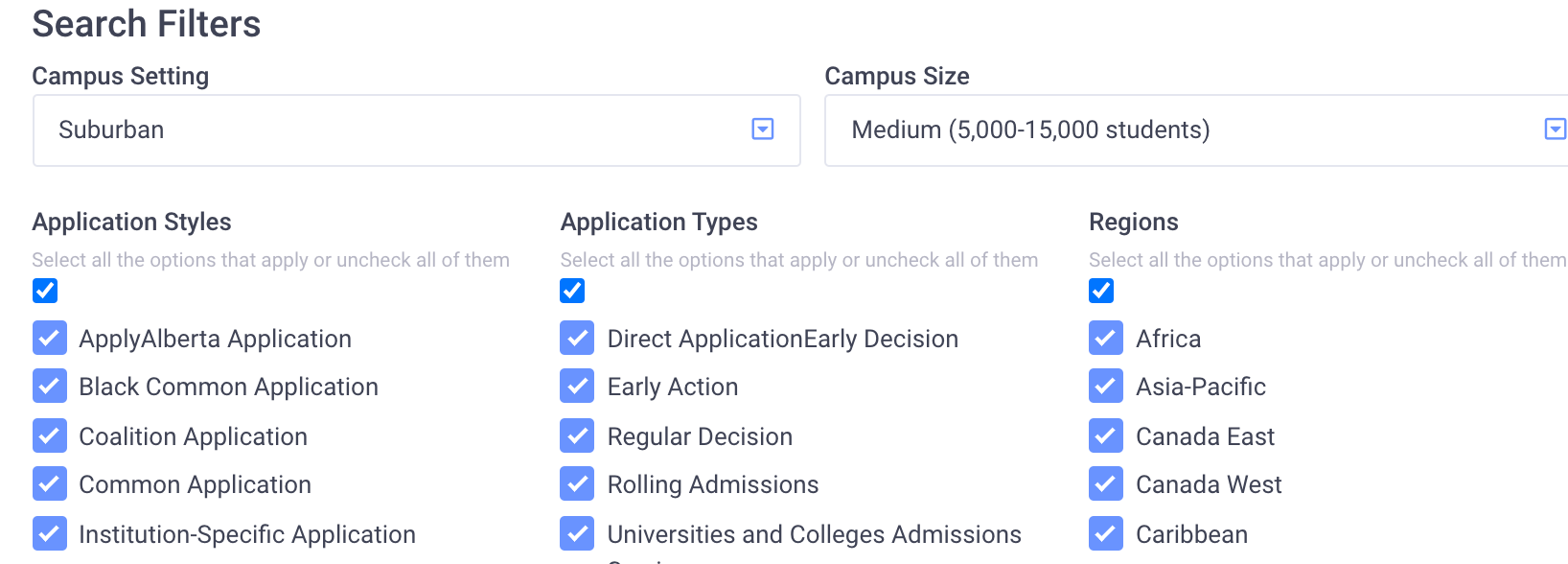1568x564 pixels.
Task: Toggle the Regular Decision checkbox
Action: click(x=577, y=436)
